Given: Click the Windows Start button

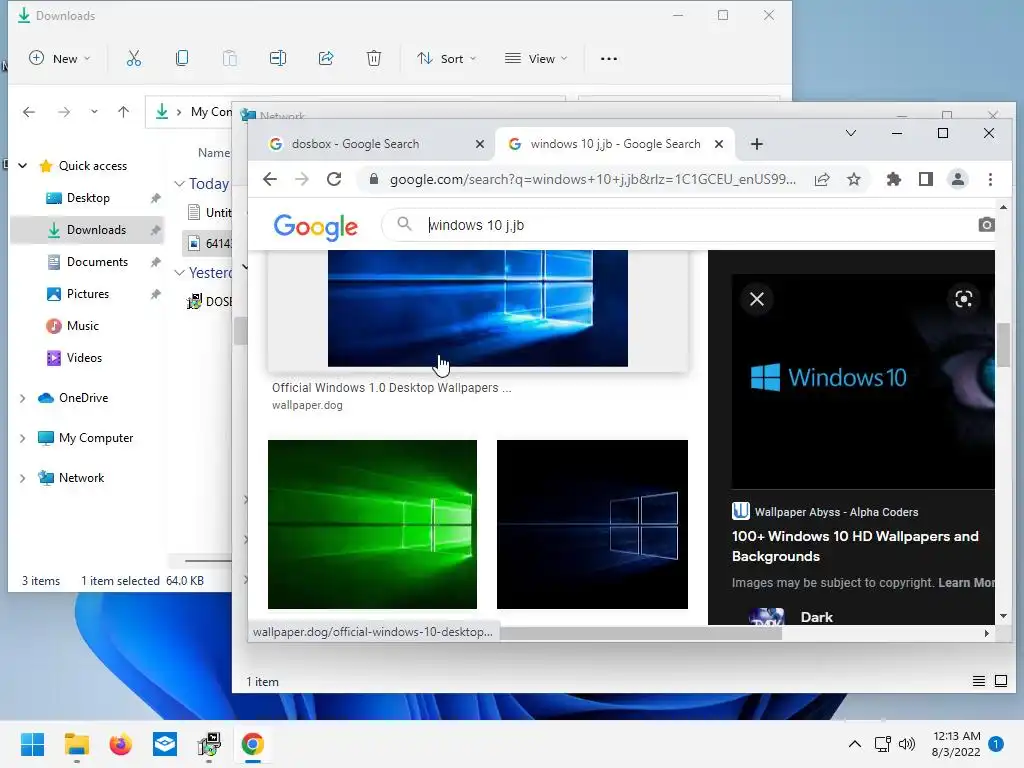Looking at the screenshot, I should (33, 744).
